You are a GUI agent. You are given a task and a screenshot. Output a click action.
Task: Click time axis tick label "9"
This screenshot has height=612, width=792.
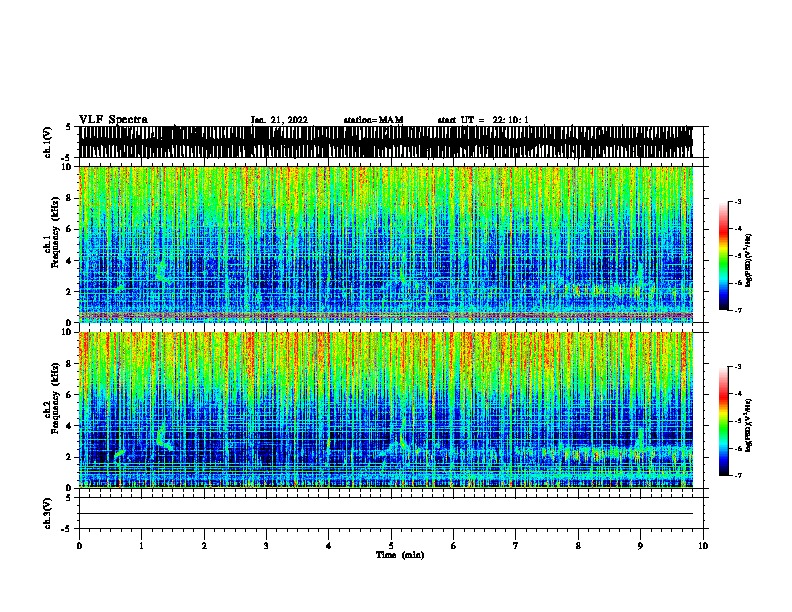pyautogui.click(x=640, y=546)
